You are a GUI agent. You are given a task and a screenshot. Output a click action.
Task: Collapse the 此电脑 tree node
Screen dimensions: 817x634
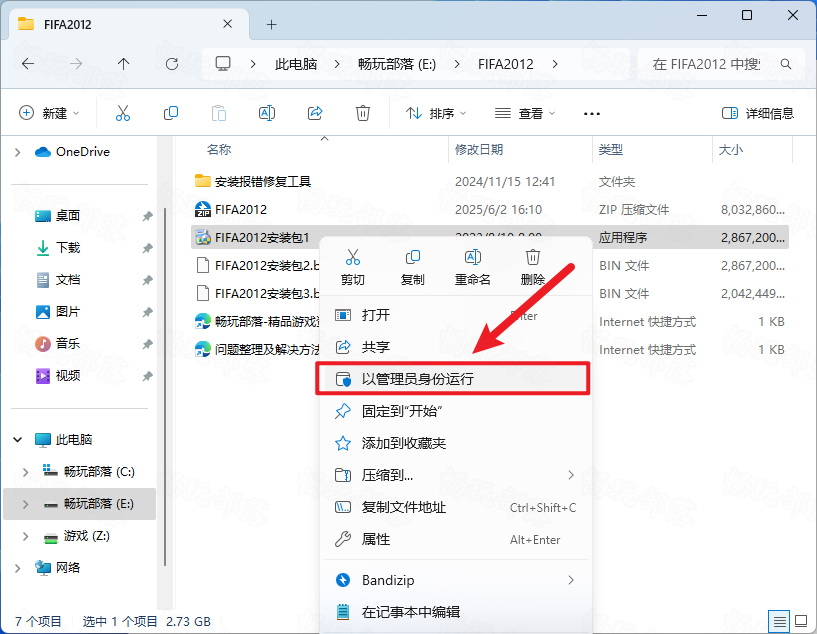pyautogui.click(x=18, y=440)
